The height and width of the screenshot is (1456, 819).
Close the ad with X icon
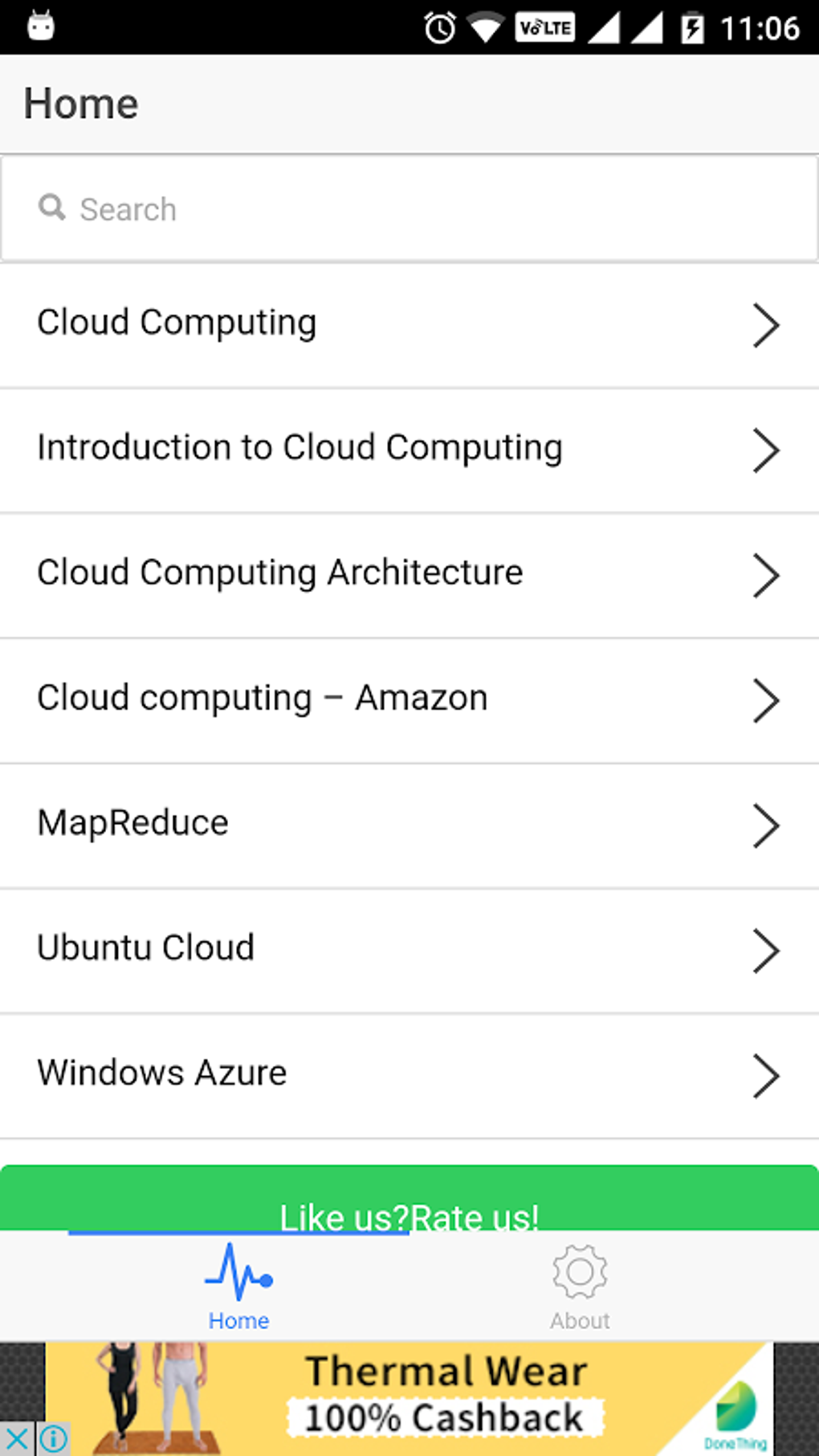pyautogui.click(x=17, y=1438)
